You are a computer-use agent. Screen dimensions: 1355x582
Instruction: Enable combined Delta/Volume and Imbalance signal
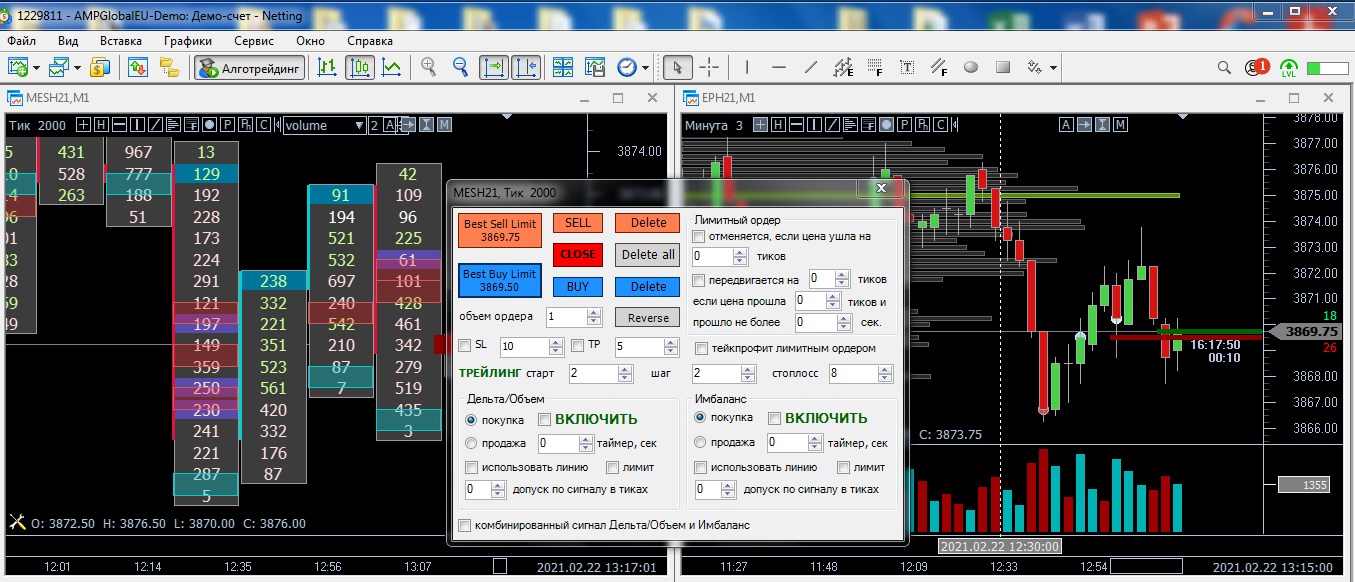coord(464,525)
